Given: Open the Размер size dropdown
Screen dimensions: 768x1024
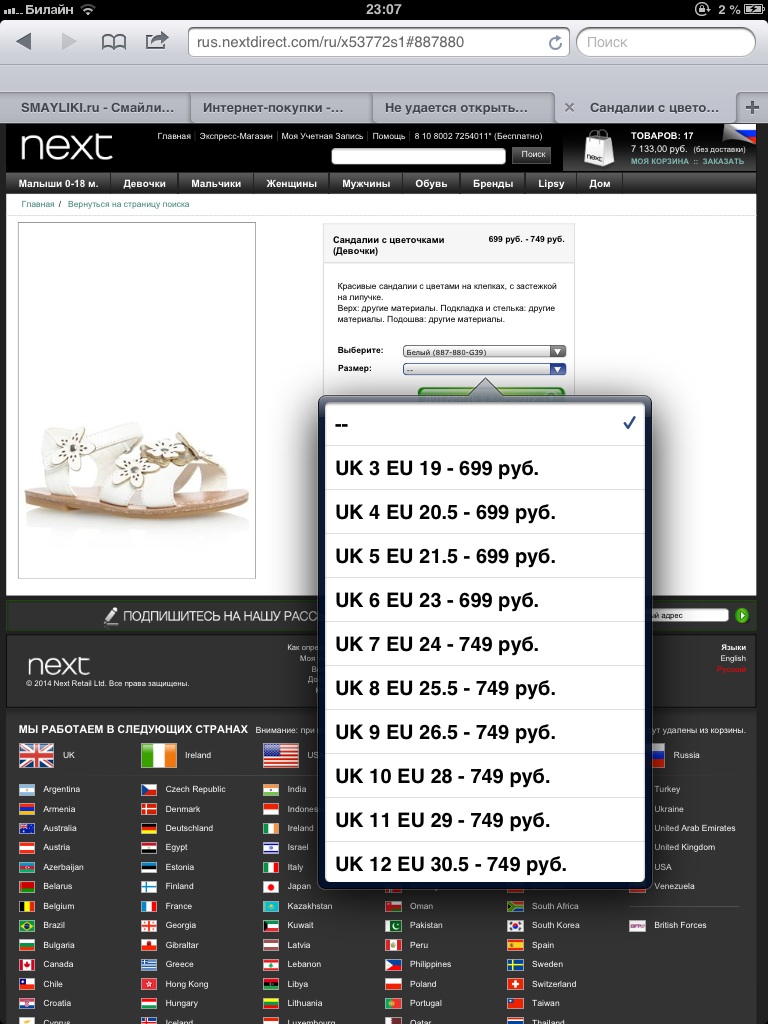Looking at the screenshot, I should (x=484, y=369).
